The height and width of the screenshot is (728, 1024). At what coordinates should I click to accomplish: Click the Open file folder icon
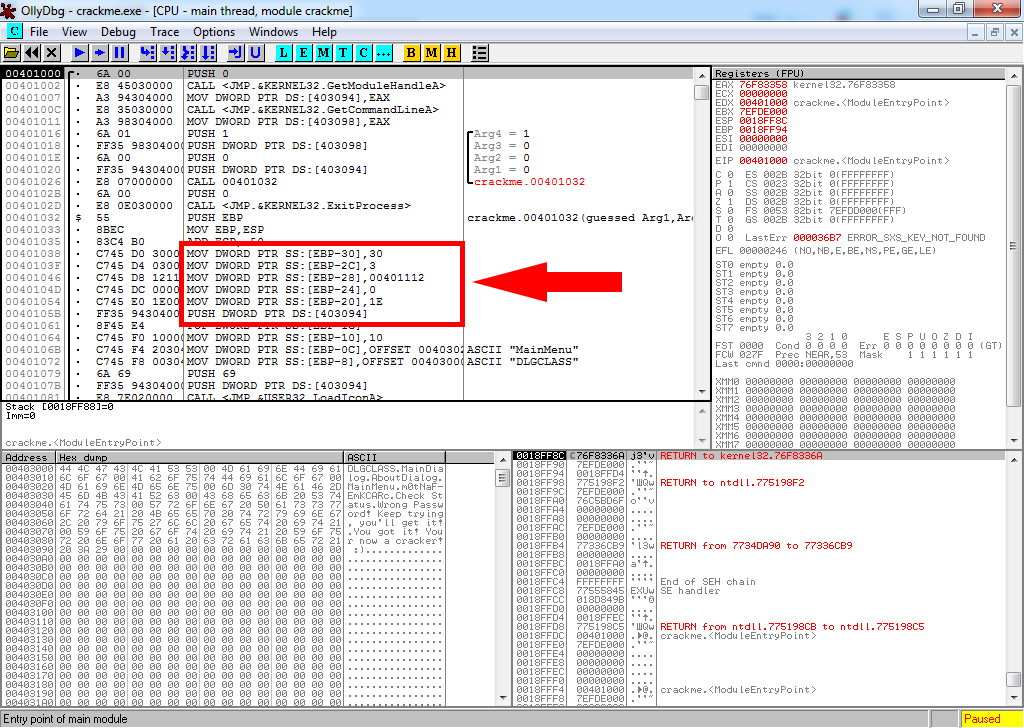(12, 52)
